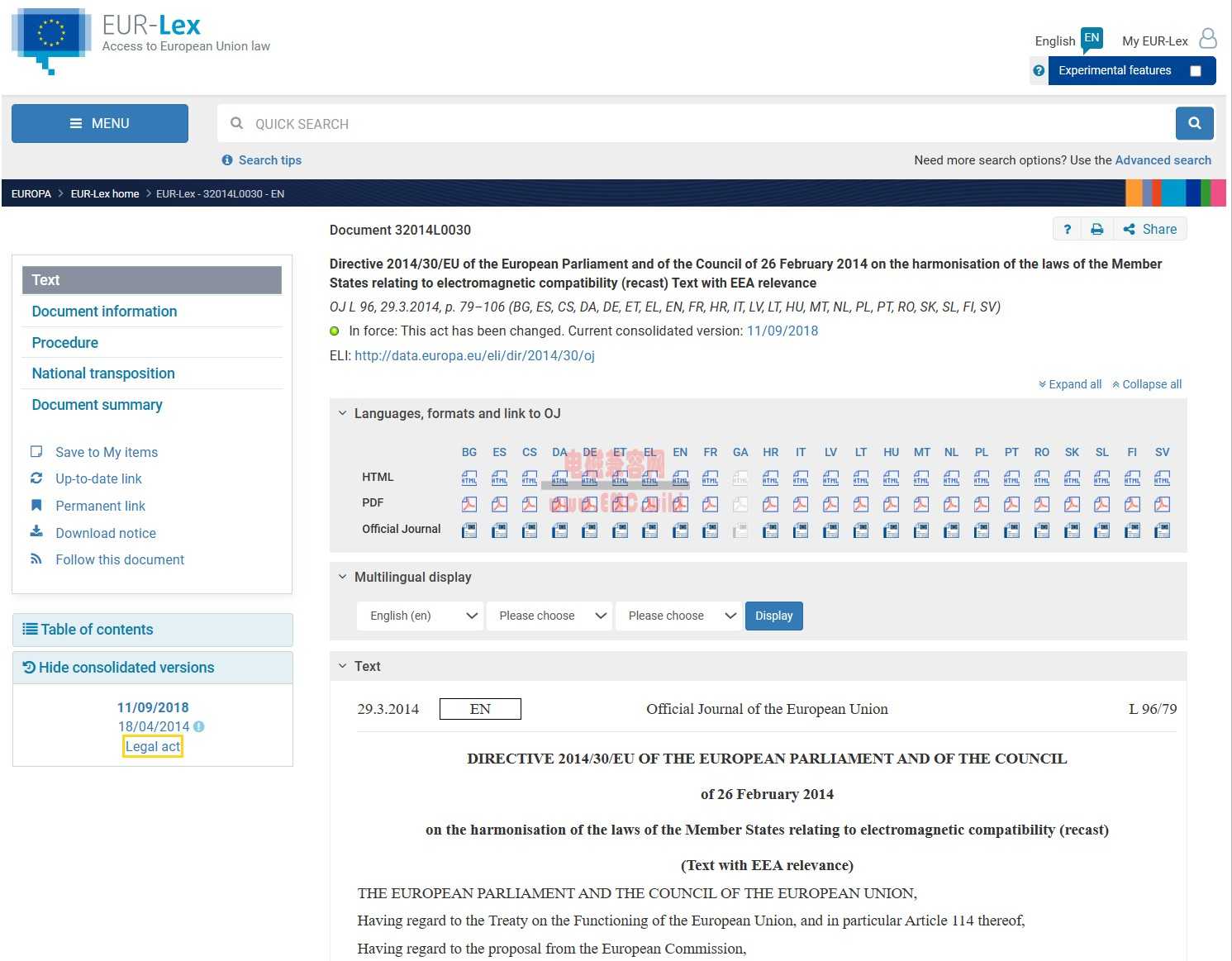This screenshot has width=1232, height=961.
Task: Open the HTML version in SV
Action: [1163, 478]
